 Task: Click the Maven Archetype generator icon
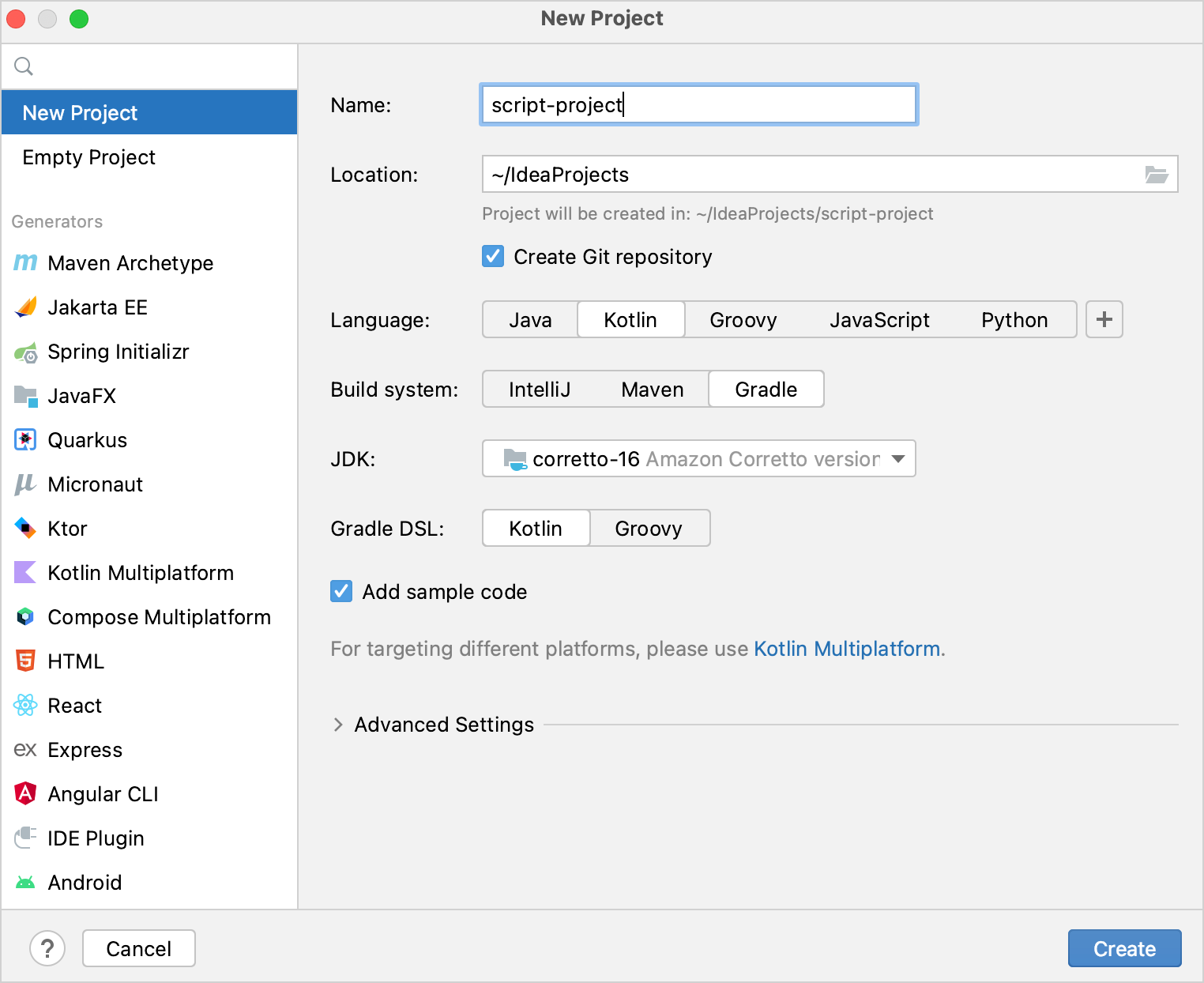tap(25, 263)
